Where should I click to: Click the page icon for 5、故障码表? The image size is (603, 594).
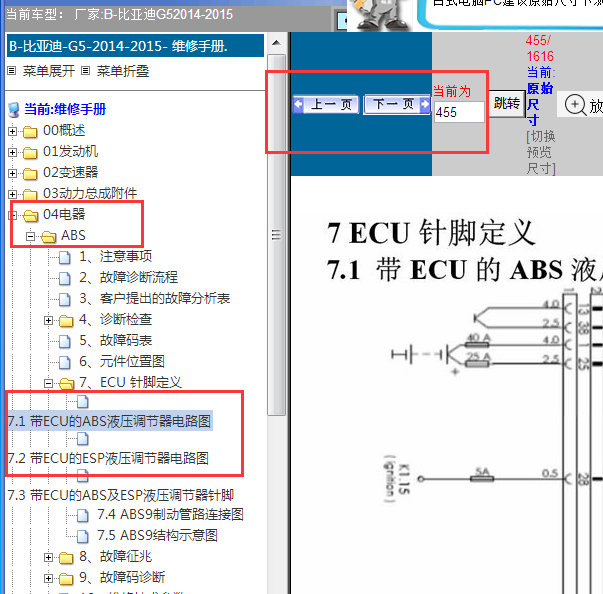point(65,341)
